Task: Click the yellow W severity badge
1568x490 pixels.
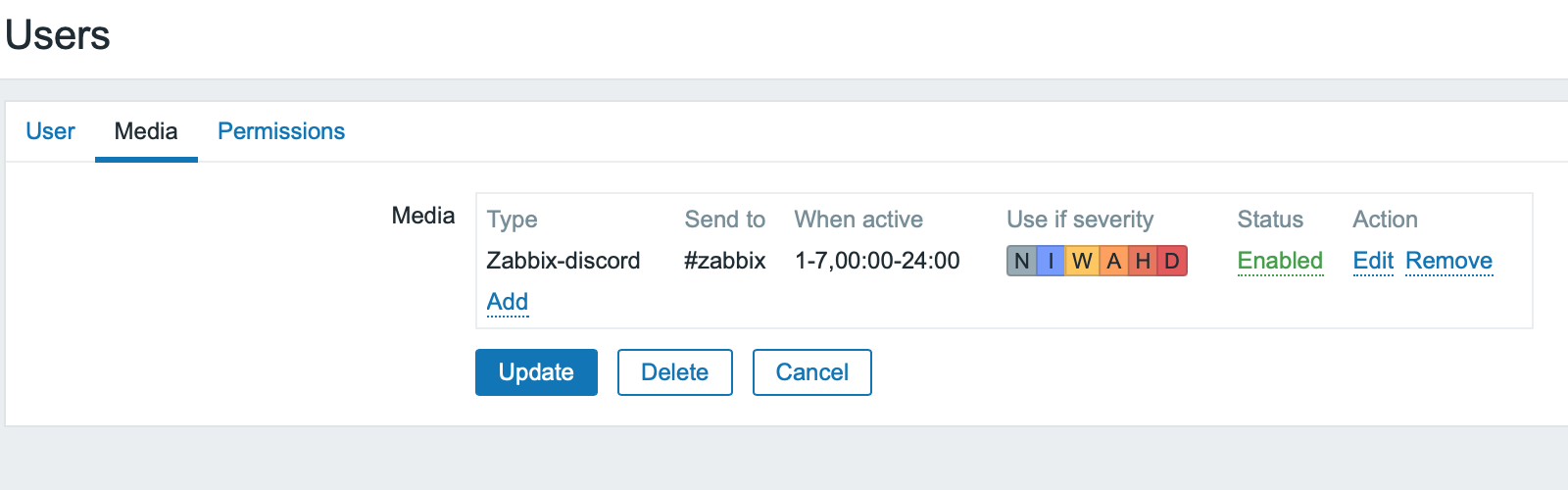Action: (x=1082, y=261)
